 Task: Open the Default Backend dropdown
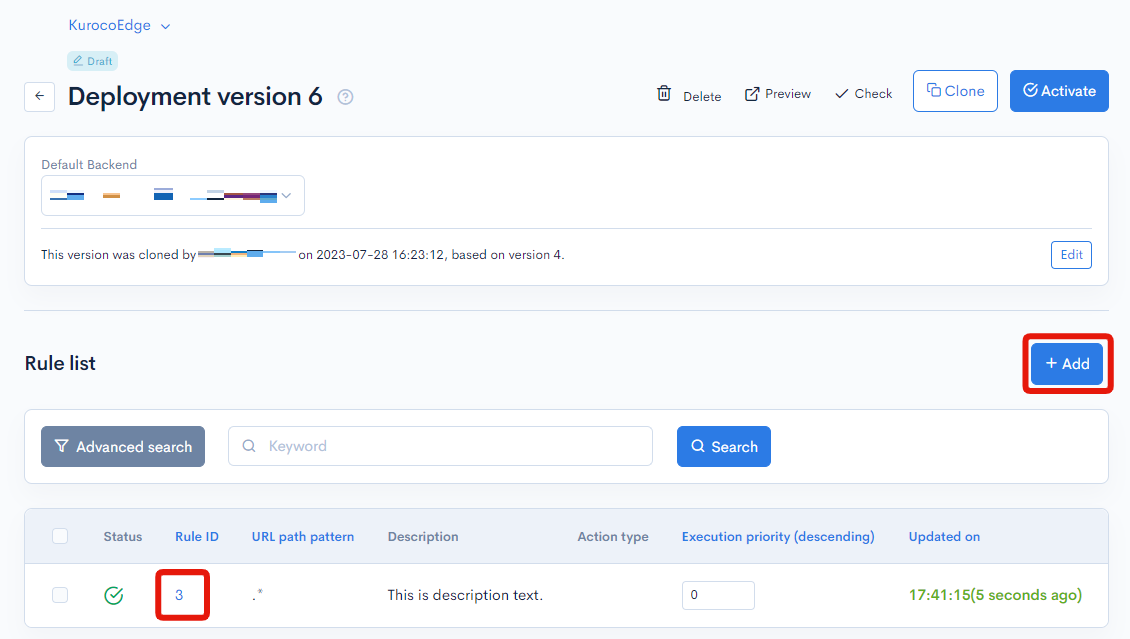173,195
